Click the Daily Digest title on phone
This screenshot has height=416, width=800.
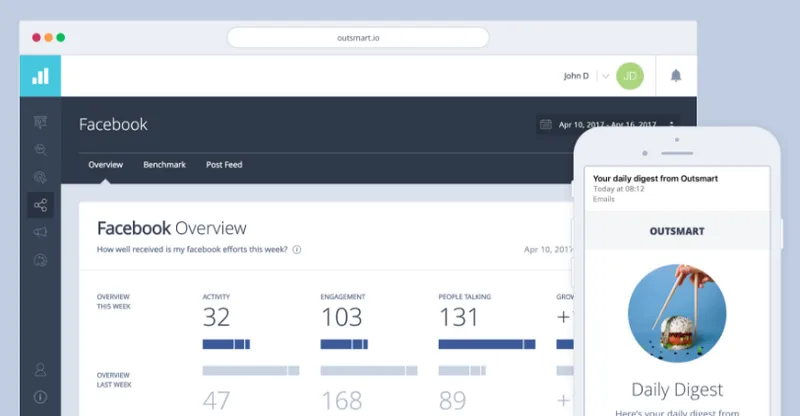click(677, 390)
